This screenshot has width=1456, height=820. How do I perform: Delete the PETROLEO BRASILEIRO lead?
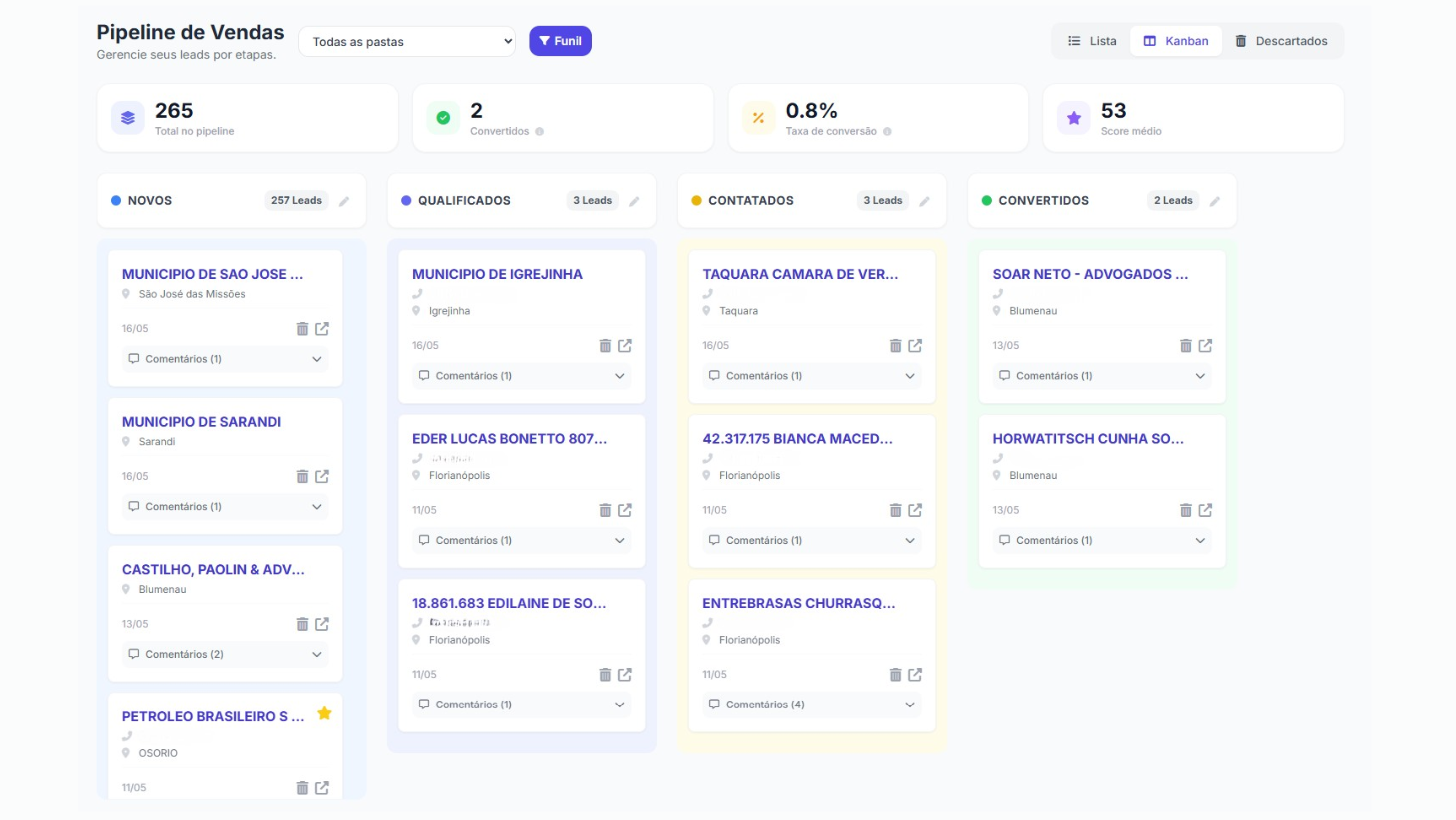[x=302, y=788]
